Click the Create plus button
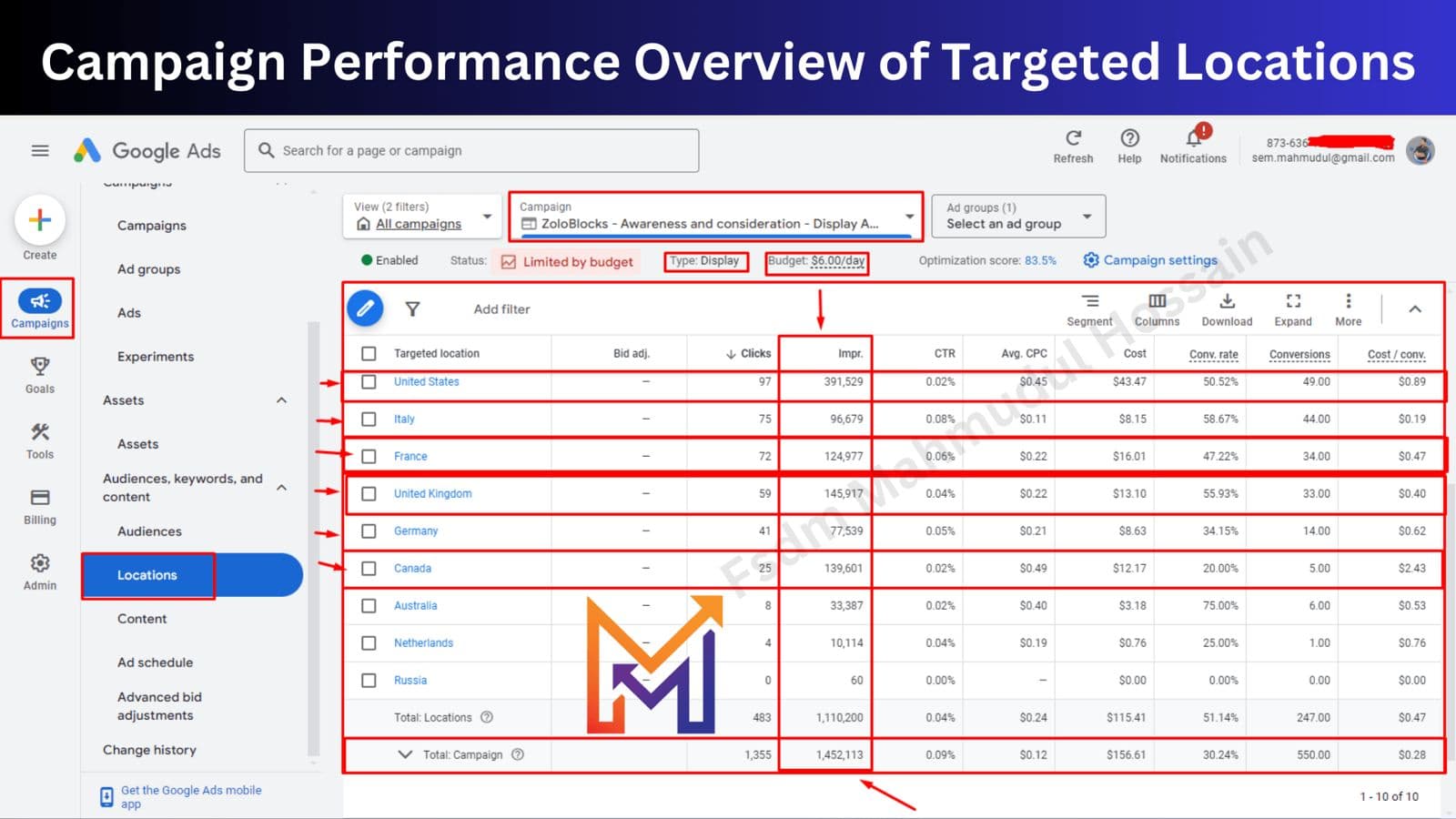This screenshot has width=1456, height=819. [x=40, y=220]
